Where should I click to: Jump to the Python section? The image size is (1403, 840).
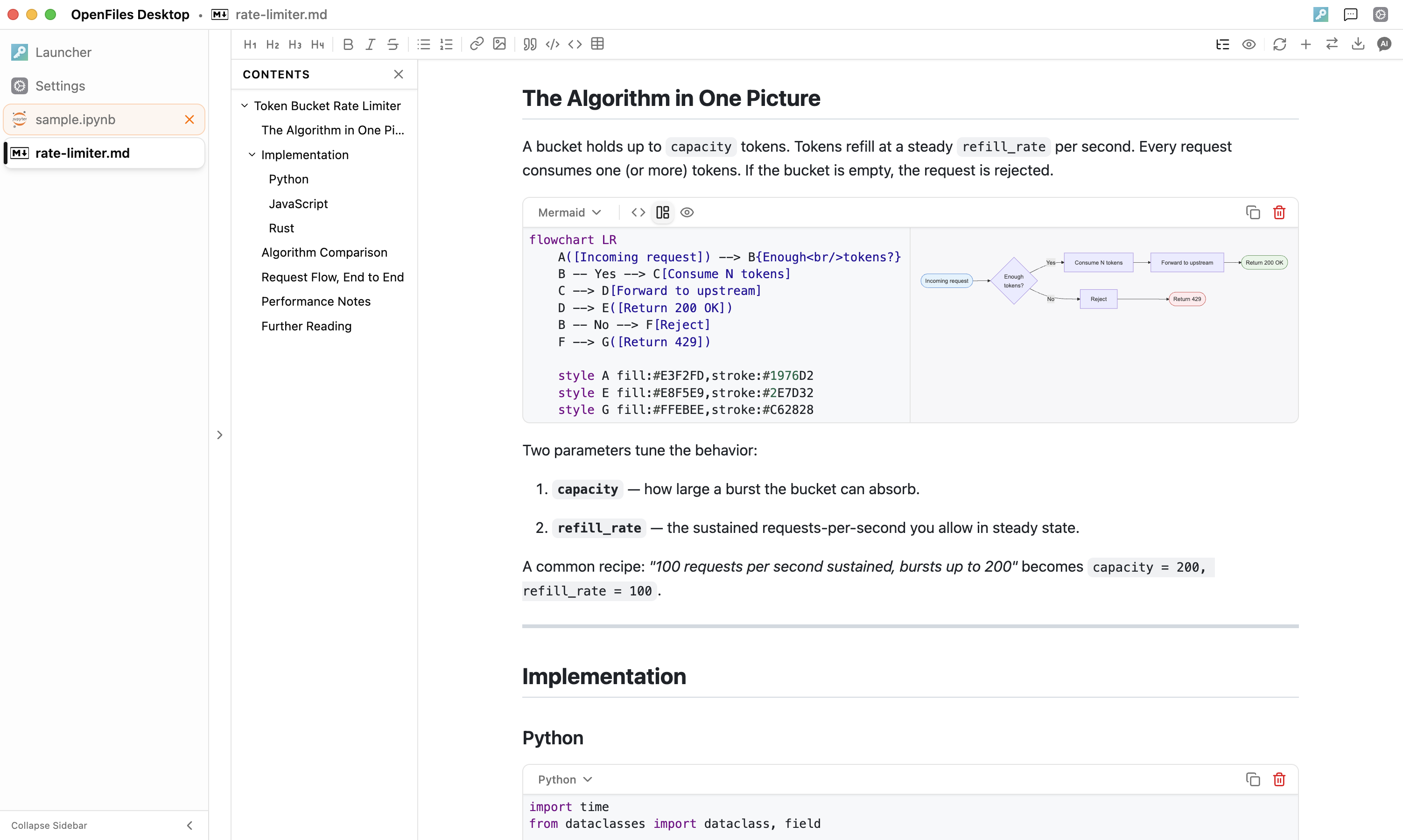[x=288, y=179]
